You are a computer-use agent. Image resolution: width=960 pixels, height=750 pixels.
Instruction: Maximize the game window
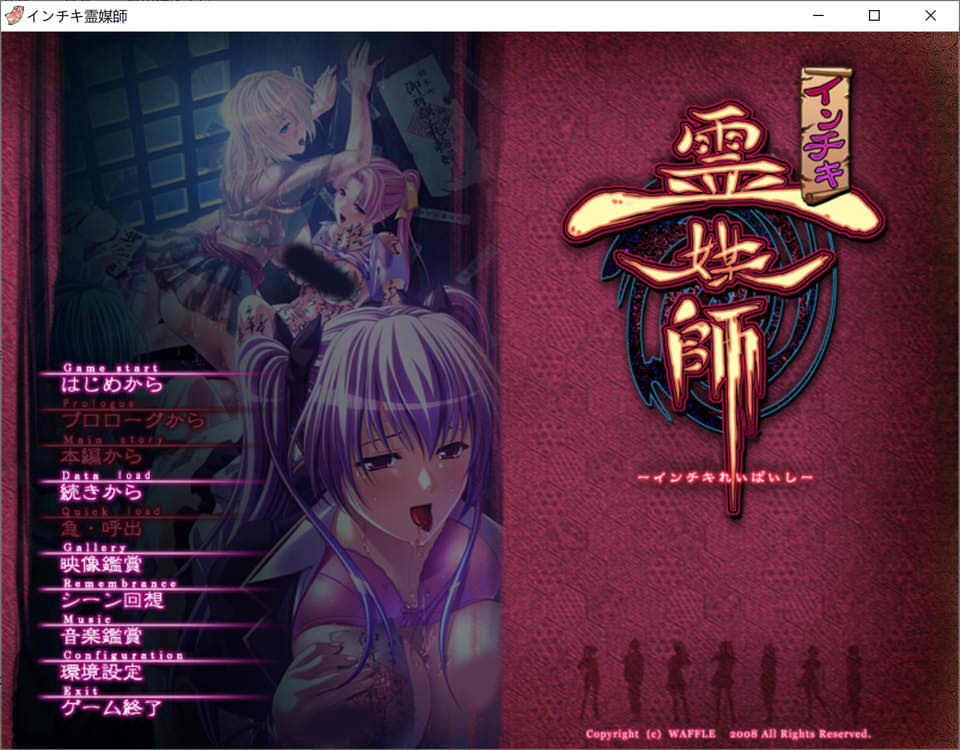pos(874,15)
